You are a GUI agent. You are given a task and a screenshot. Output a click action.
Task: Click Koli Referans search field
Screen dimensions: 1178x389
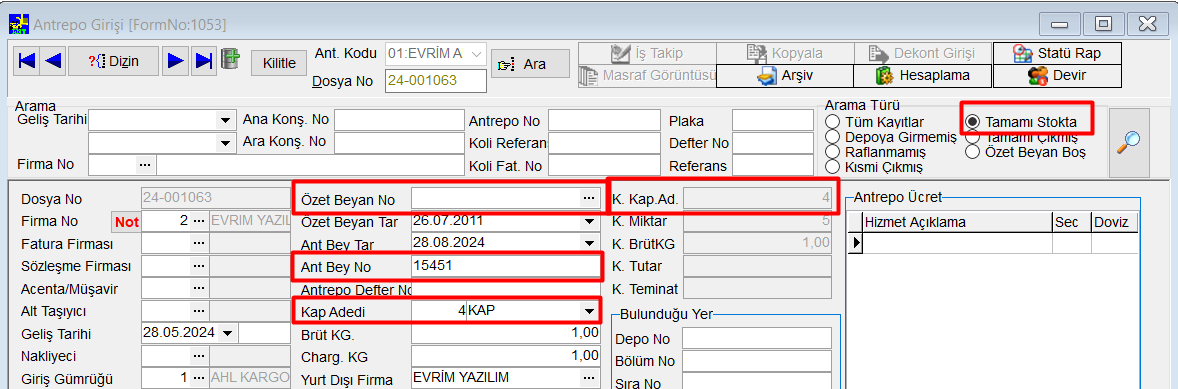click(604, 143)
